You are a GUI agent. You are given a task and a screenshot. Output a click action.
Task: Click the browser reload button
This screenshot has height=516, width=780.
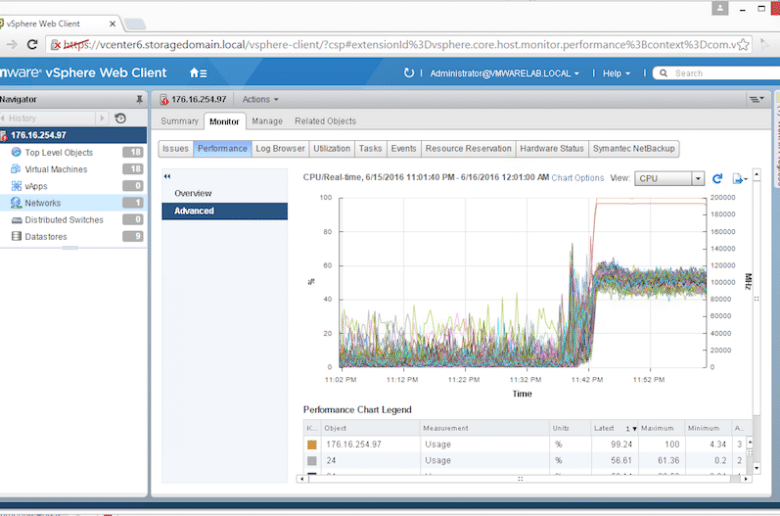click(32, 45)
